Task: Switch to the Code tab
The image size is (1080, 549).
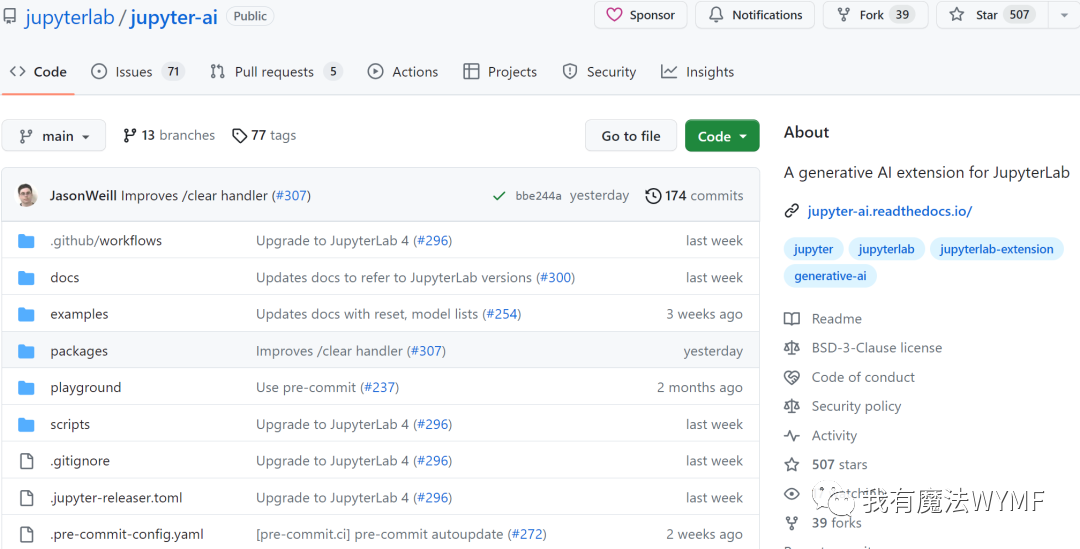Action: tap(38, 72)
